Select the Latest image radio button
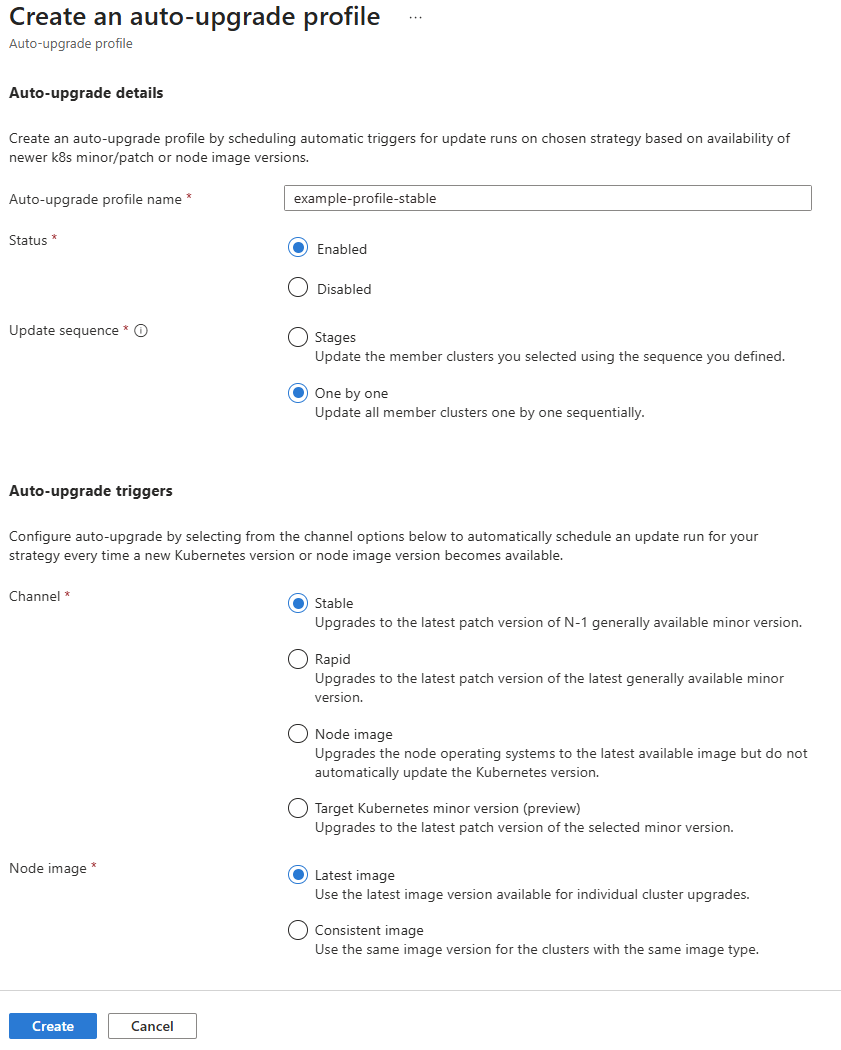 pos(298,875)
